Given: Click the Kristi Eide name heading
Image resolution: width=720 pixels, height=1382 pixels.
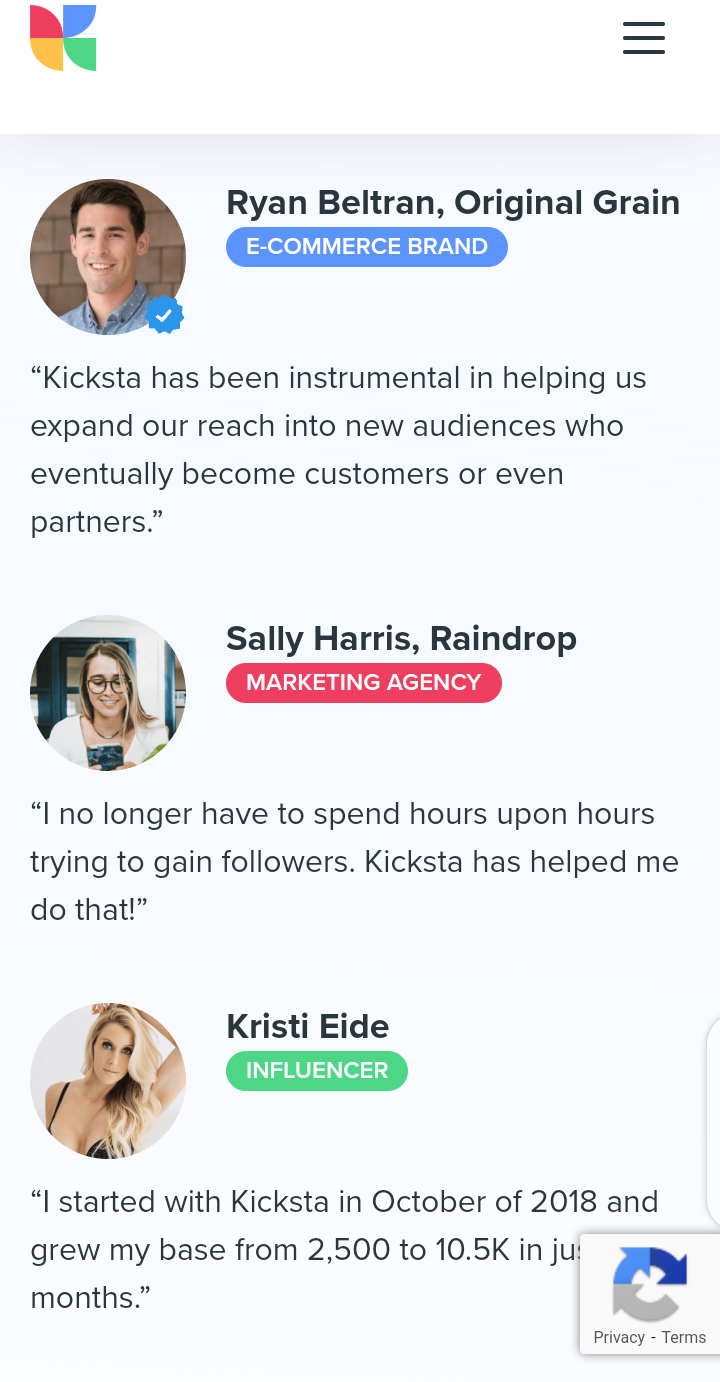Looking at the screenshot, I should (307, 1027).
